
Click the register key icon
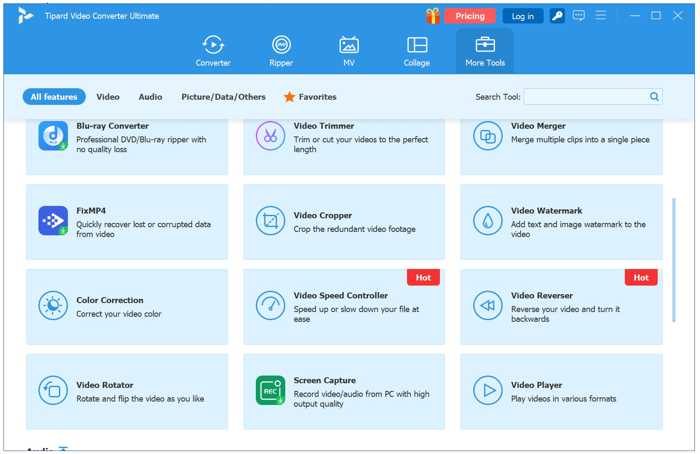point(558,16)
